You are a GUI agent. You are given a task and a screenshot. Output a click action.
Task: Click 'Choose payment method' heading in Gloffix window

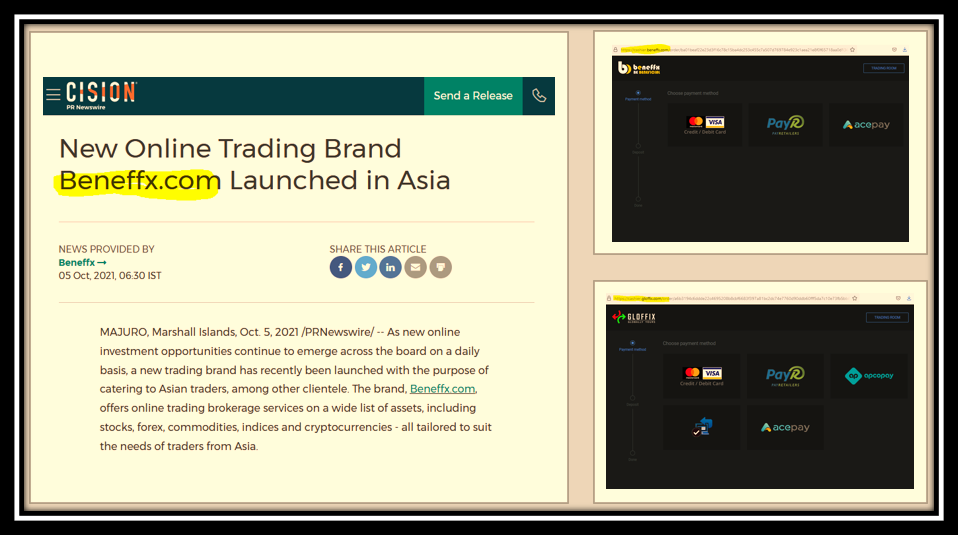click(x=689, y=343)
